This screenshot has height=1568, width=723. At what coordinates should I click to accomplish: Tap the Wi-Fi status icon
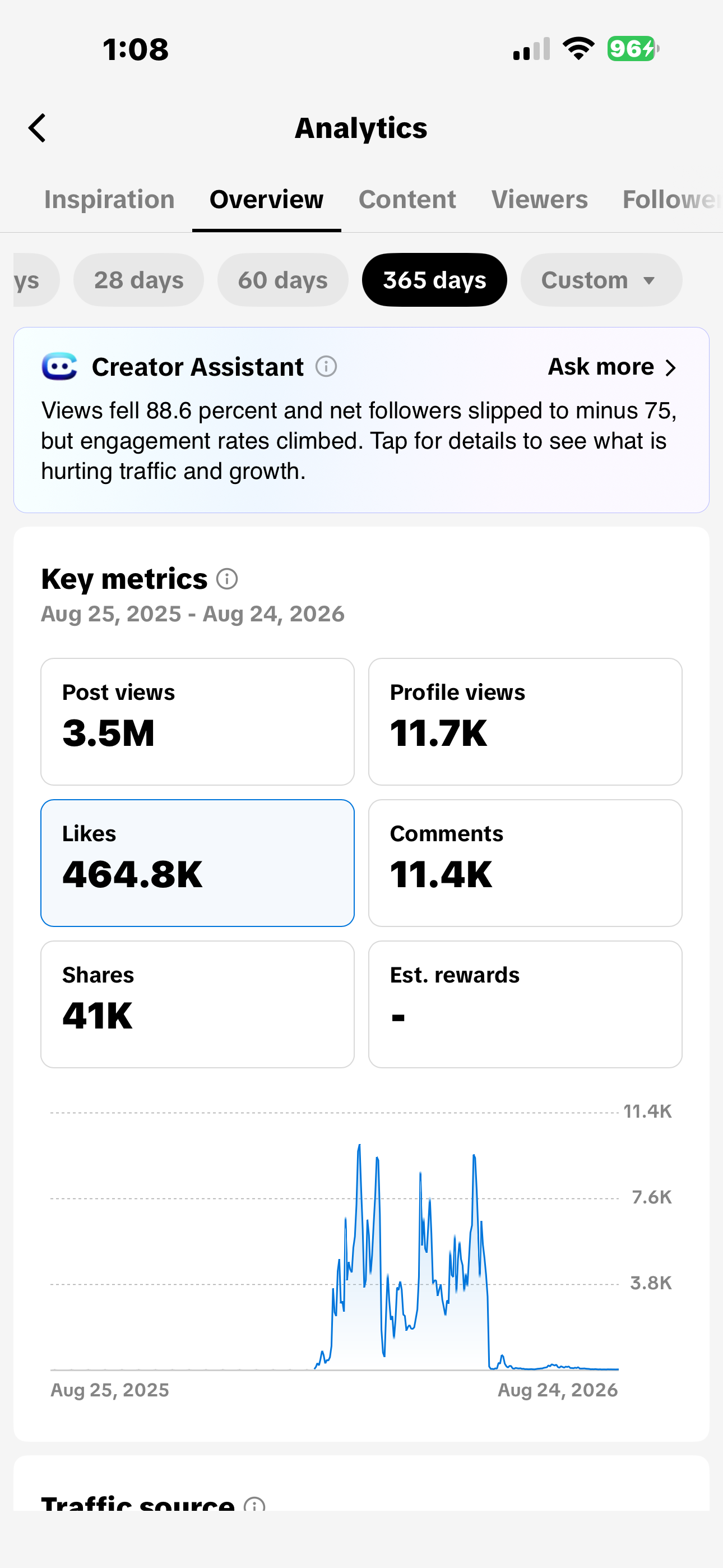click(578, 49)
